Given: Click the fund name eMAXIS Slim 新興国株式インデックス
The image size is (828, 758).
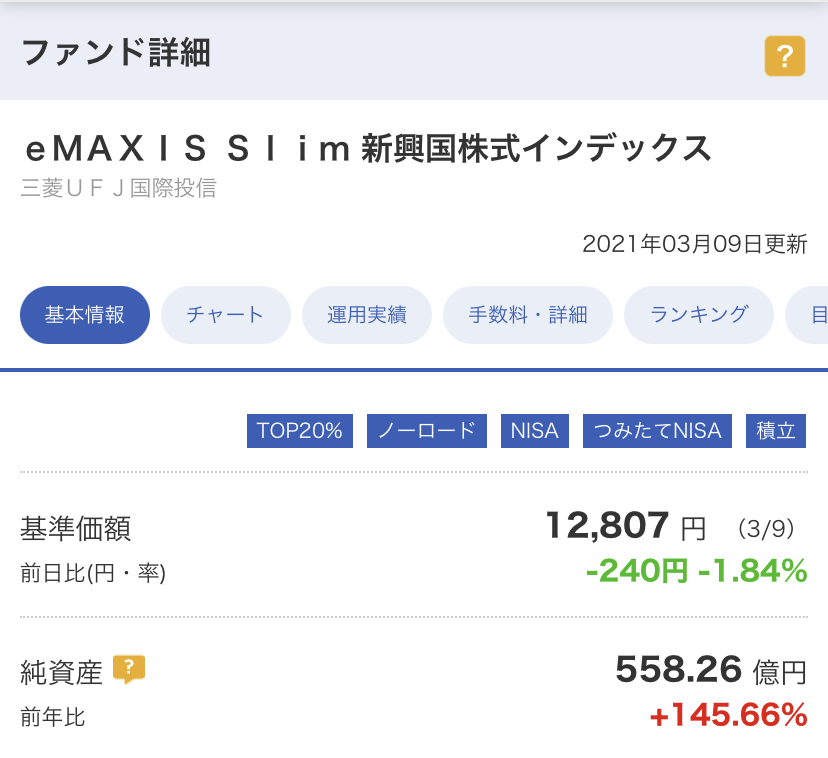Looking at the screenshot, I should point(368,148).
